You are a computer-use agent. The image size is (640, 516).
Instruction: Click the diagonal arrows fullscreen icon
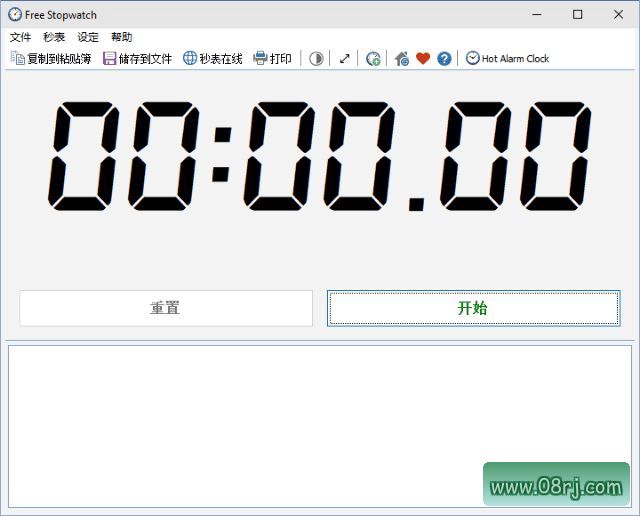345,59
